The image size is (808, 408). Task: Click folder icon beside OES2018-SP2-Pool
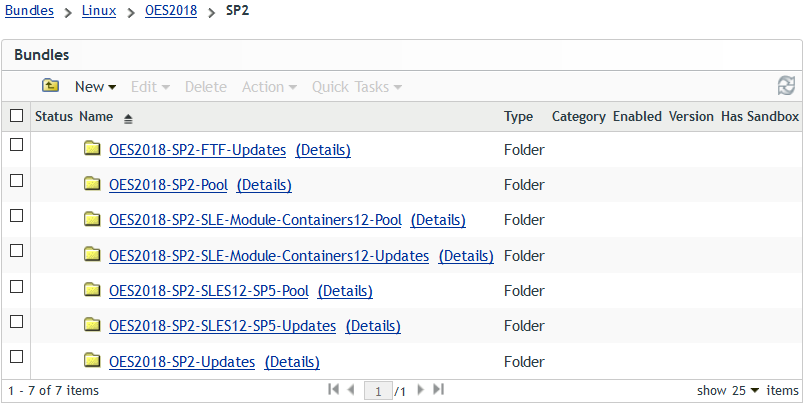click(x=93, y=184)
